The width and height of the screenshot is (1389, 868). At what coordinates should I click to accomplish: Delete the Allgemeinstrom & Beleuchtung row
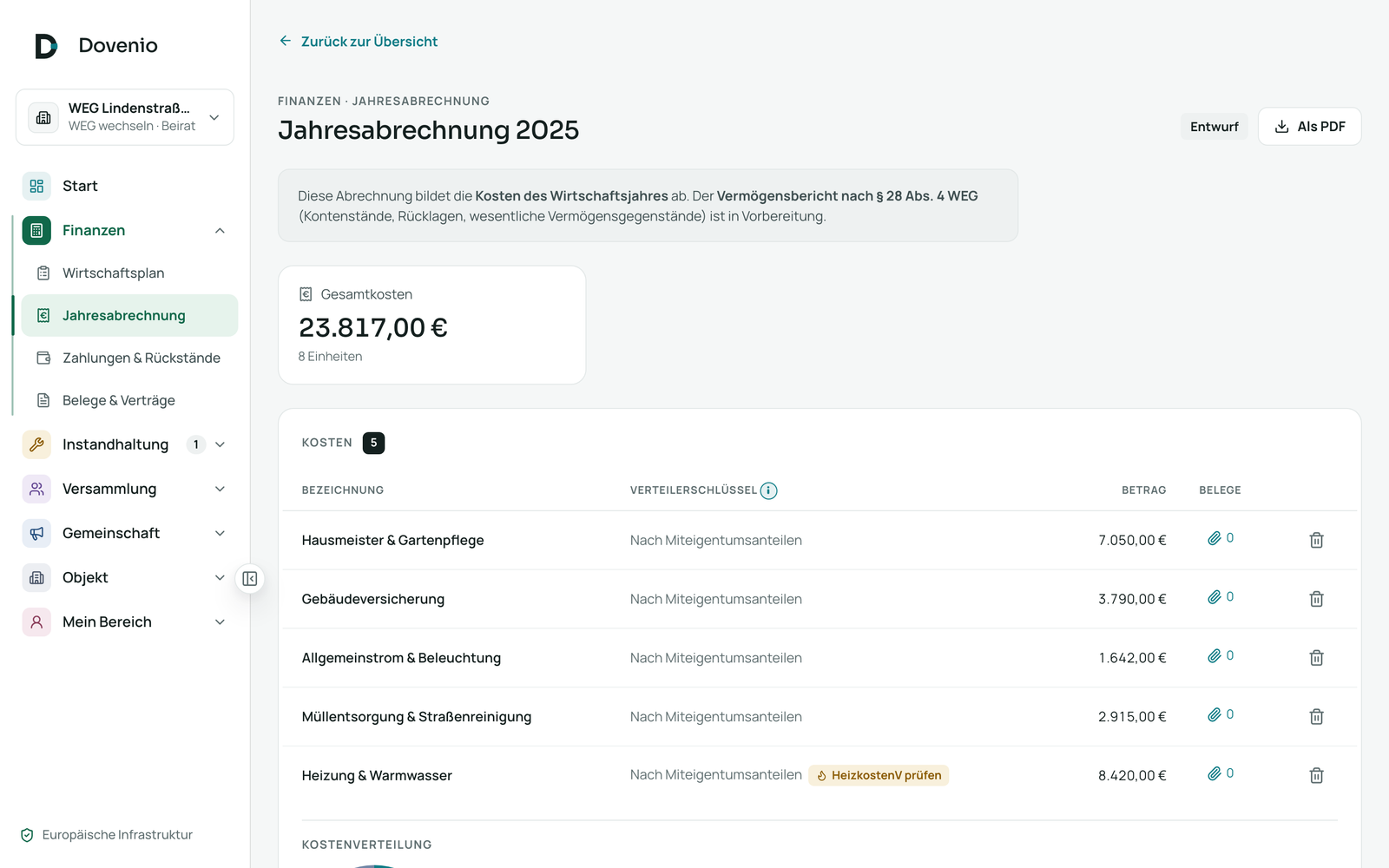1316,658
